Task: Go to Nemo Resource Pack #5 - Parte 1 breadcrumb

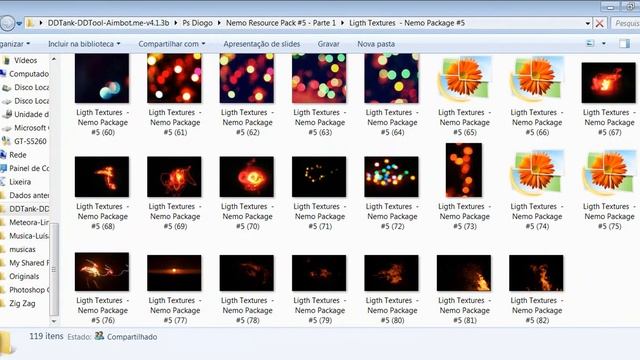Action: click(x=281, y=23)
